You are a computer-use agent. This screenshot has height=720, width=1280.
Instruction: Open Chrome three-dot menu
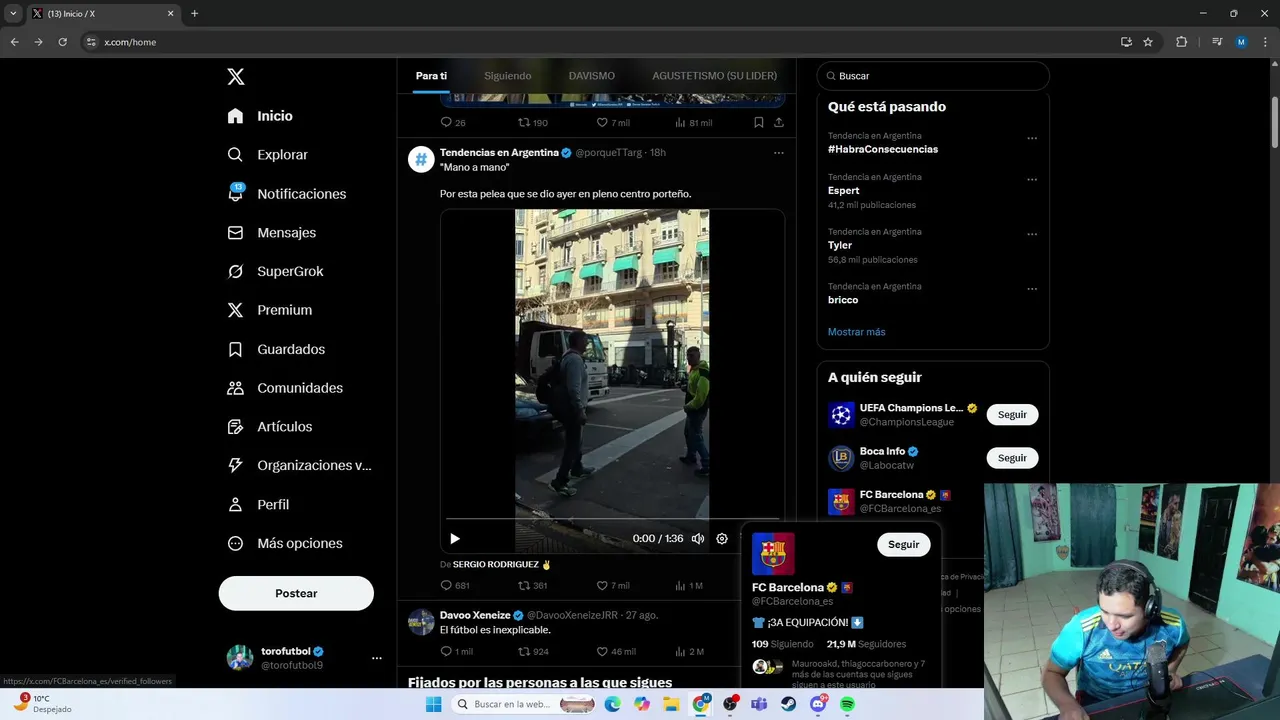pyautogui.click(x=1264, y=42)
